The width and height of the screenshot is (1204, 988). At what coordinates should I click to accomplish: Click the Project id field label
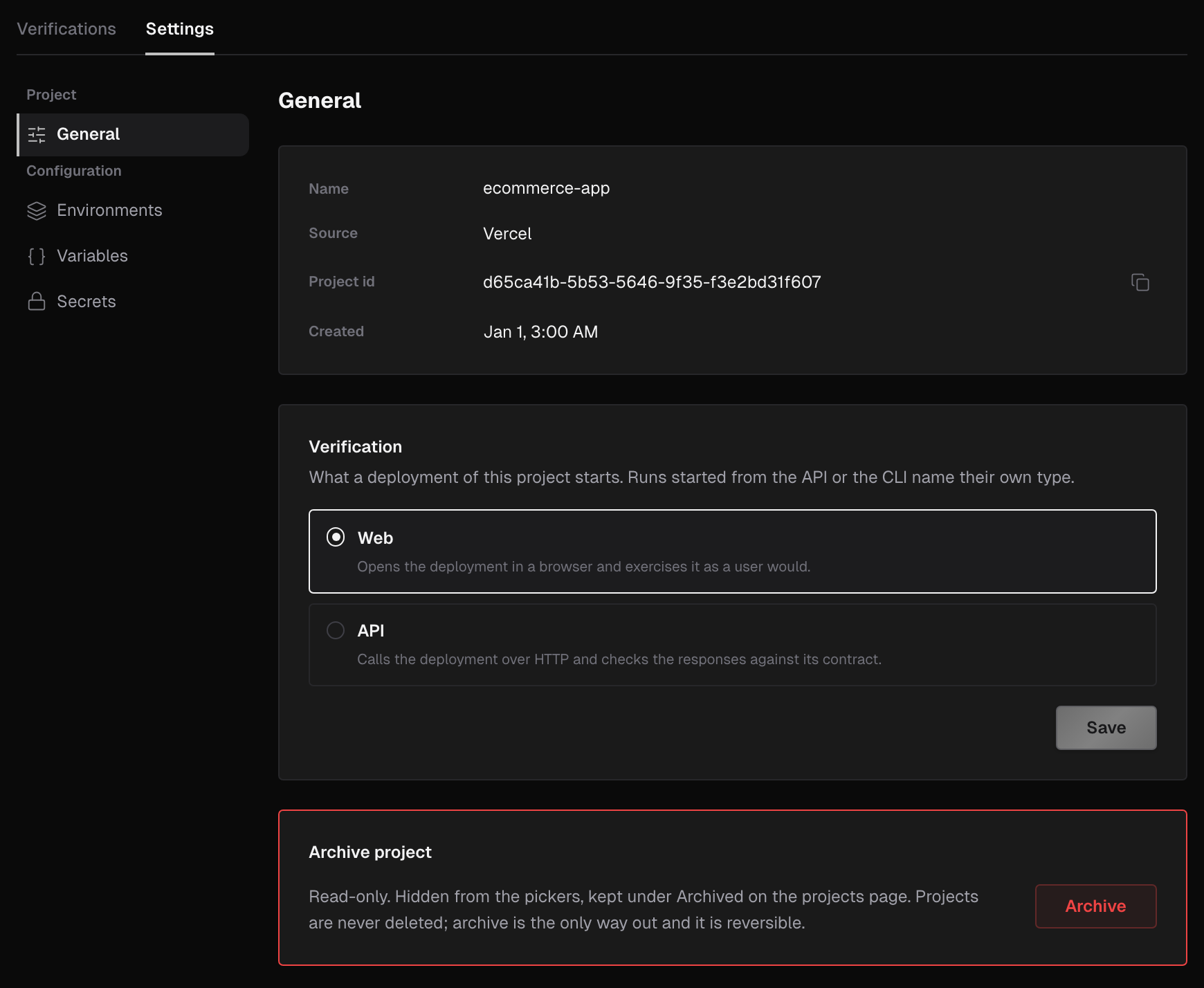click(x=342, y=282)
